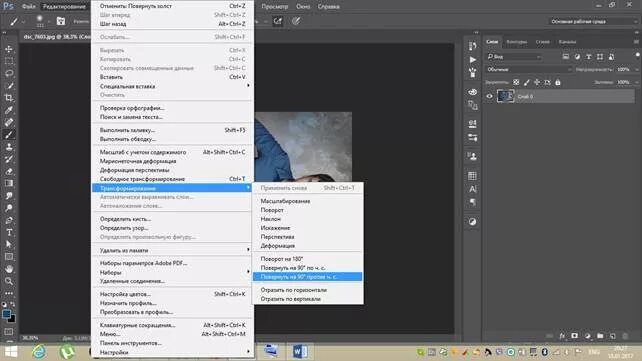Open the workspace selector dropdown
642x361 pixels.
[593, 21]
